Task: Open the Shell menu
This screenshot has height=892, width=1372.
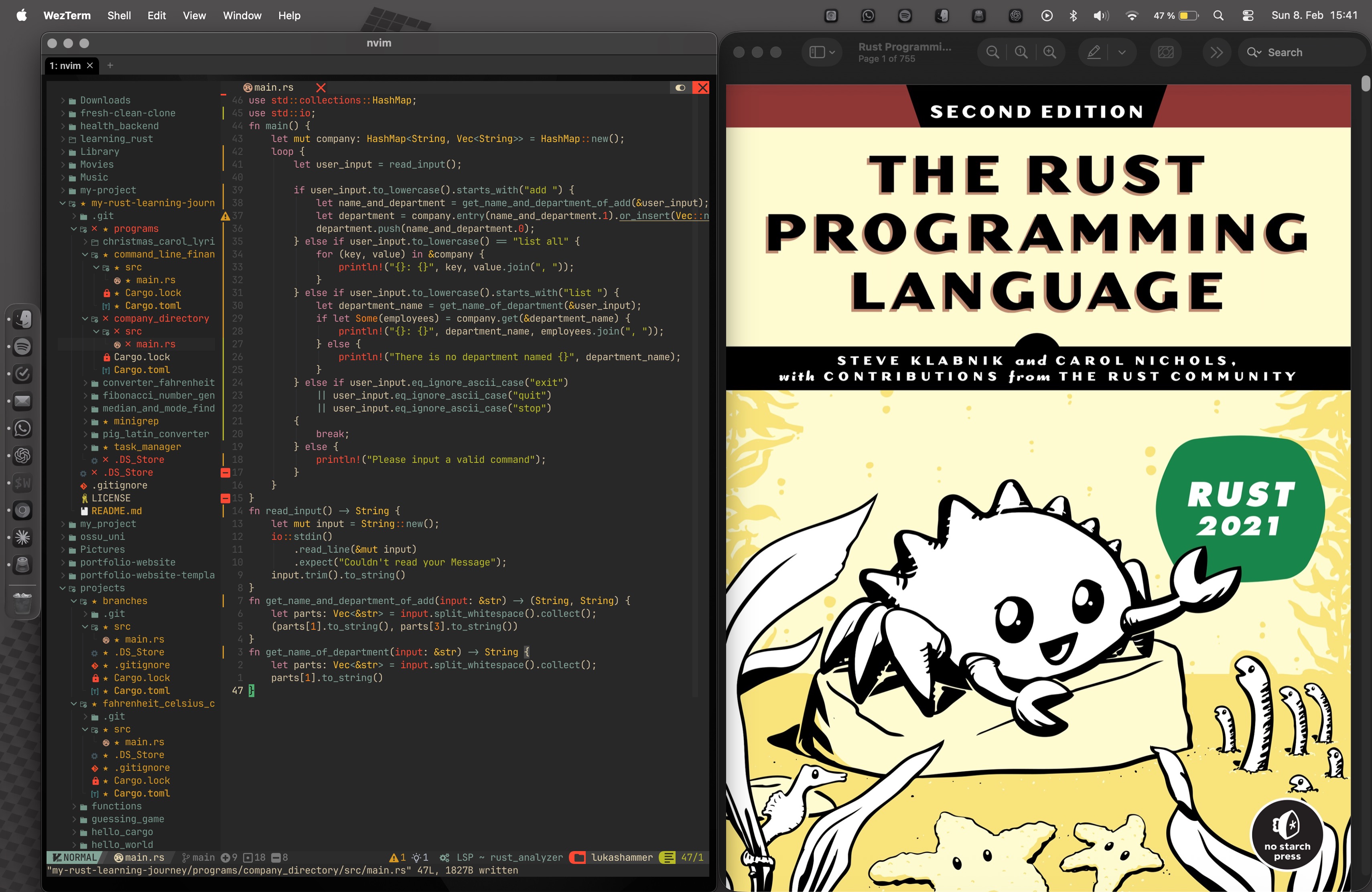Action: (x=119, y=16)
